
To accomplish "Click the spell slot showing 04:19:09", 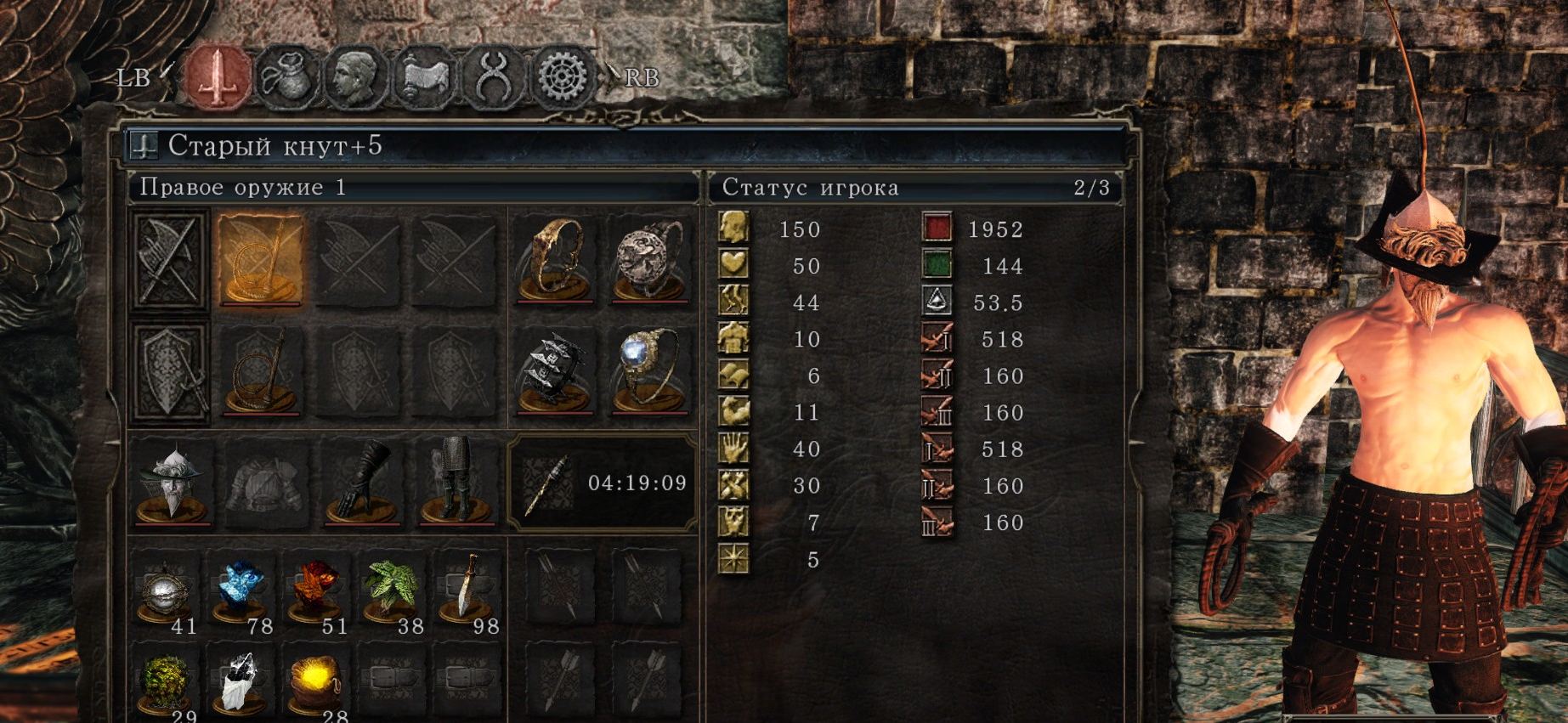I will tap(602, 483).
